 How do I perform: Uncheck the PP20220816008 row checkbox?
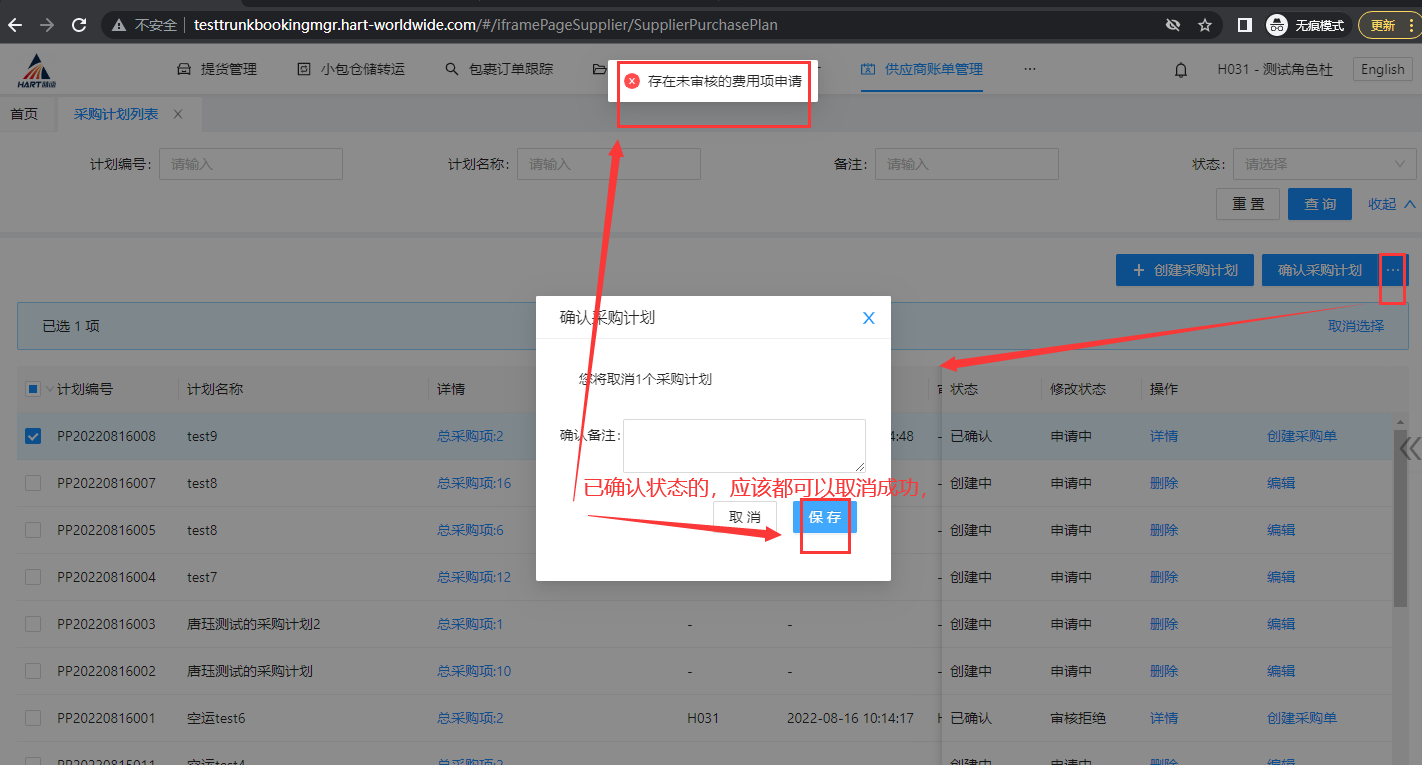click(33, 436)
